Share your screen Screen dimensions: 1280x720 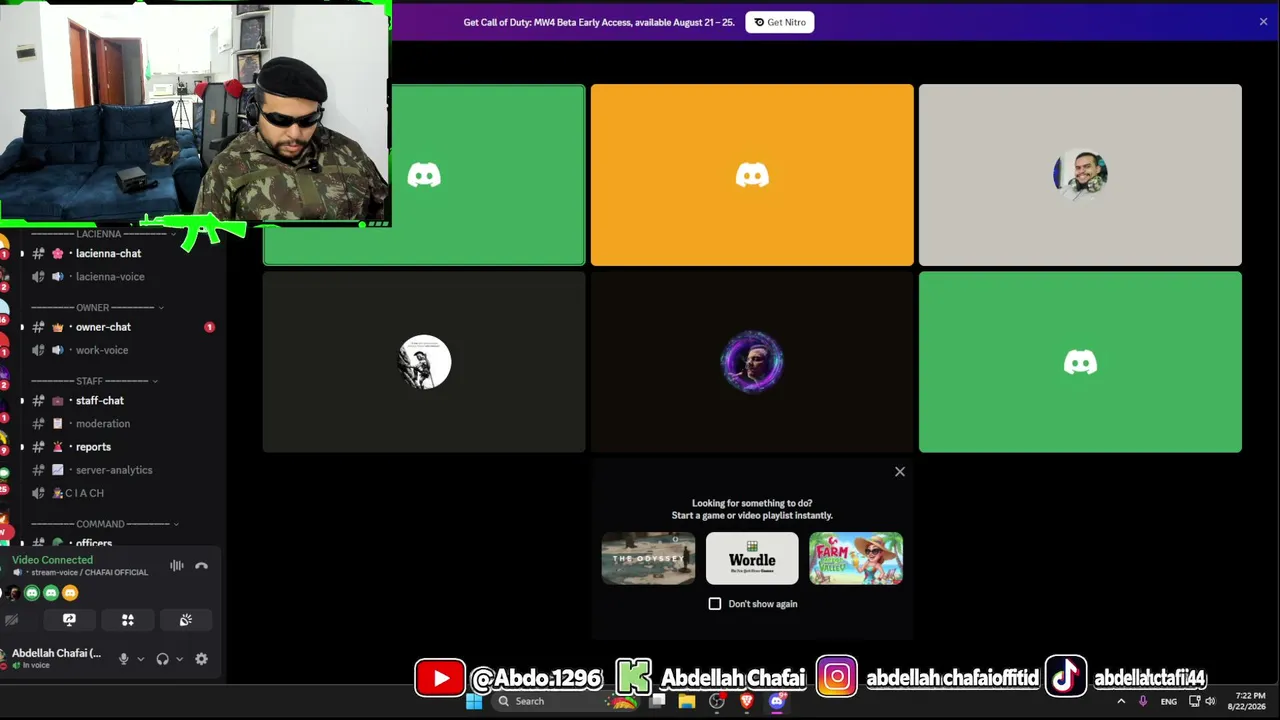[69, 620]
